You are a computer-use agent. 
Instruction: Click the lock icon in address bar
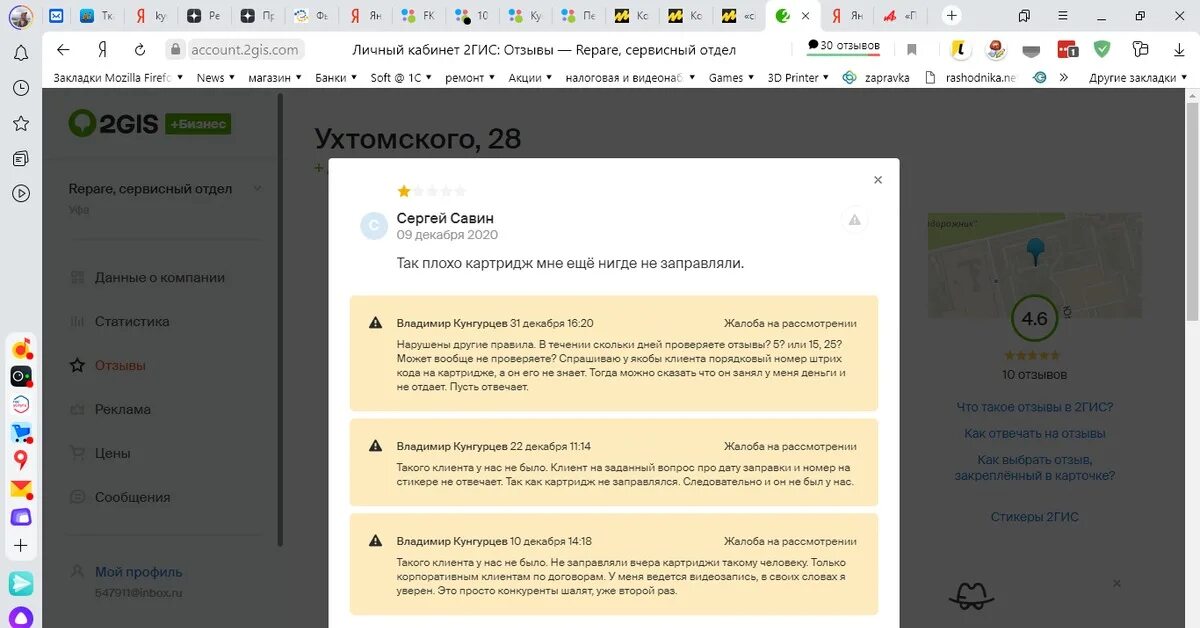(x=176, y=50)
